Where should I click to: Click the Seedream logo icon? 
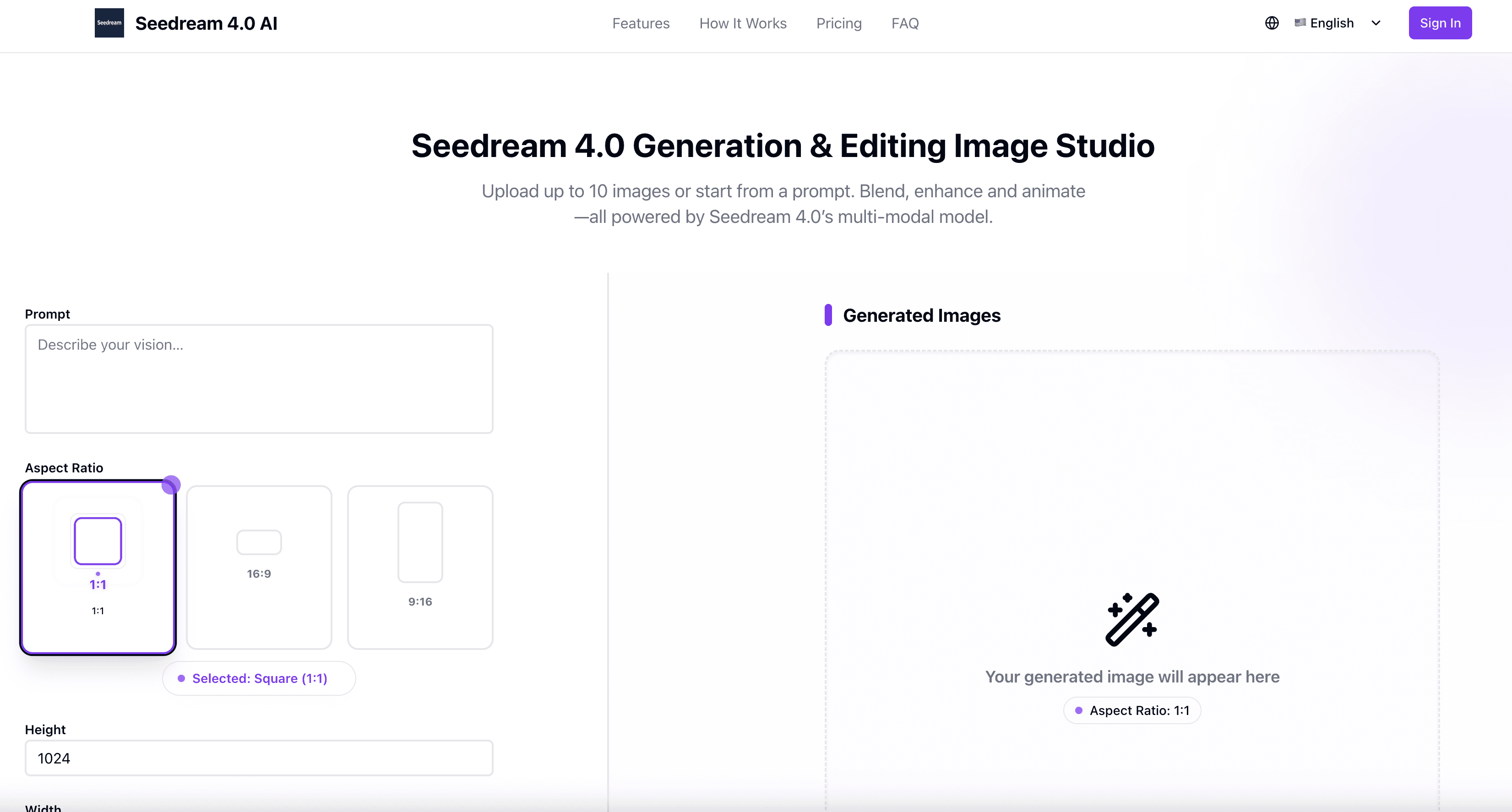(x=109, y=23)
